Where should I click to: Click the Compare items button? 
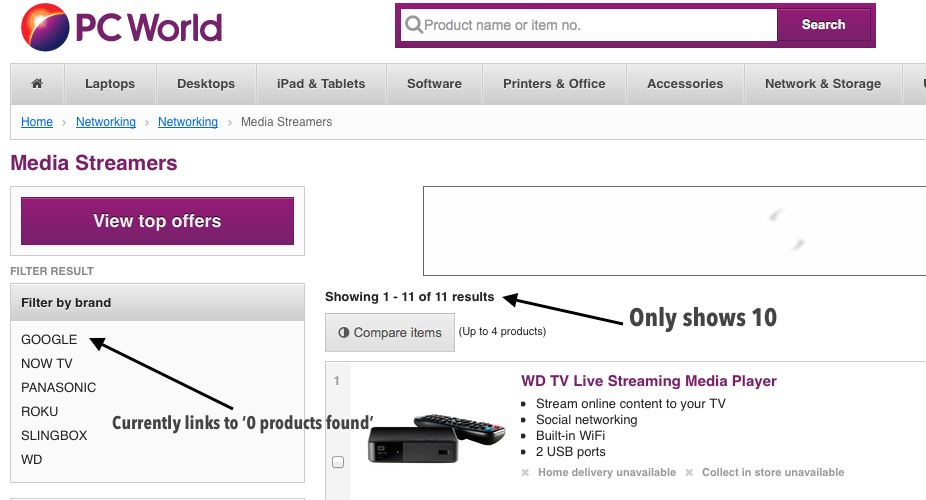(389, 333)
